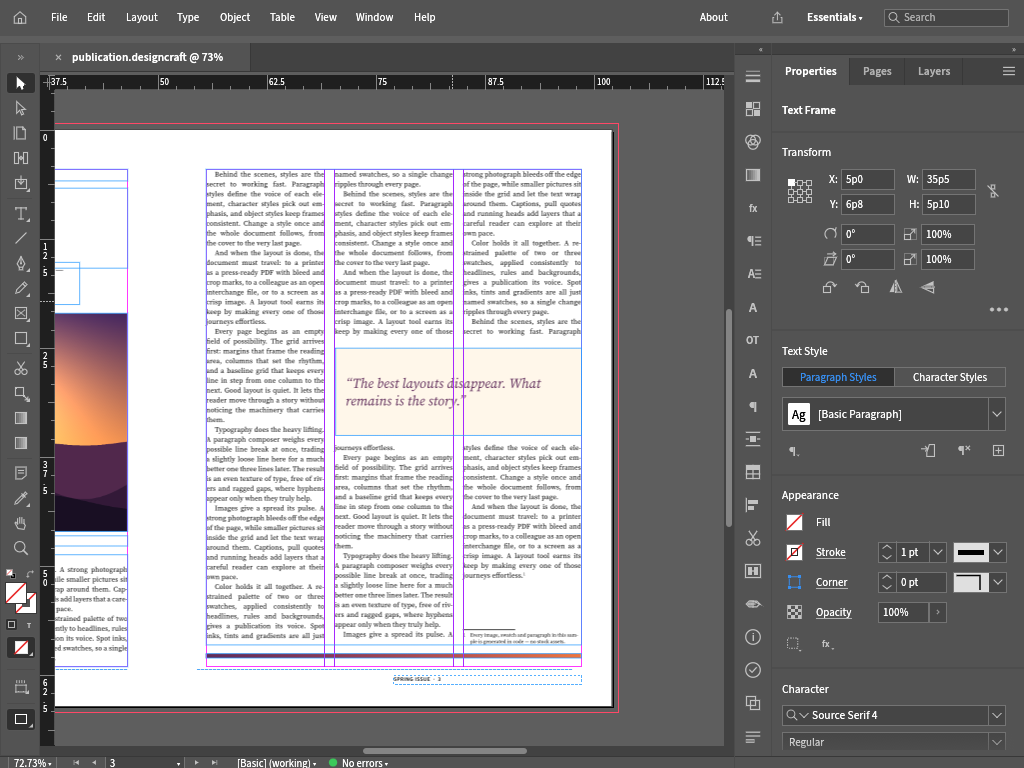Open the Source Serif 4 font dropdown
The image size is (1024, 768).
pyautogui.click(x=997, y=715)
